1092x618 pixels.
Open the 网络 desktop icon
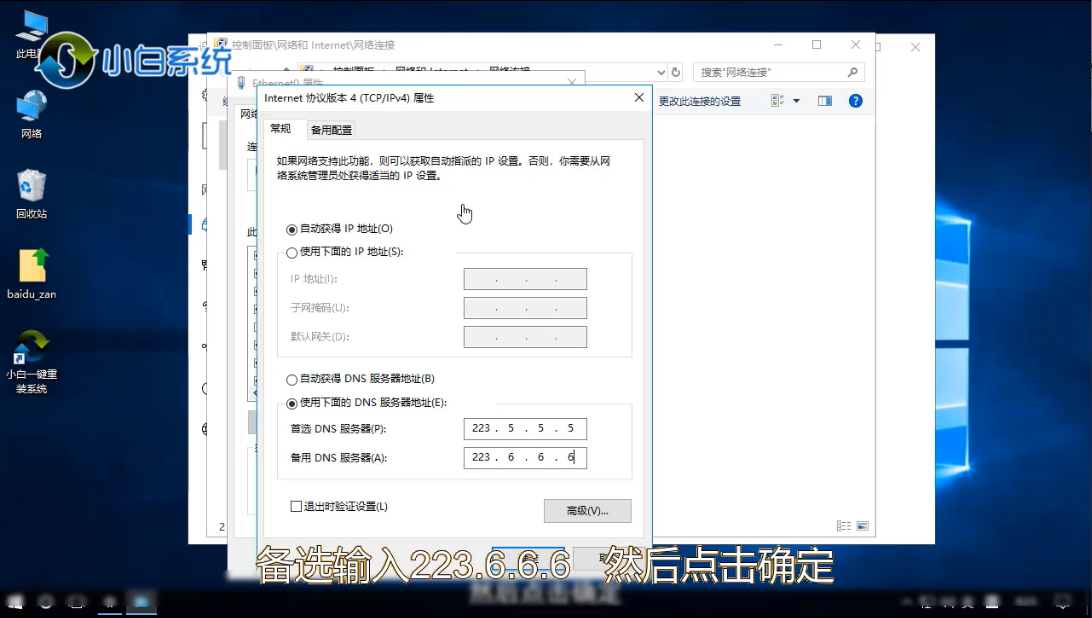[x=31, y=115]
